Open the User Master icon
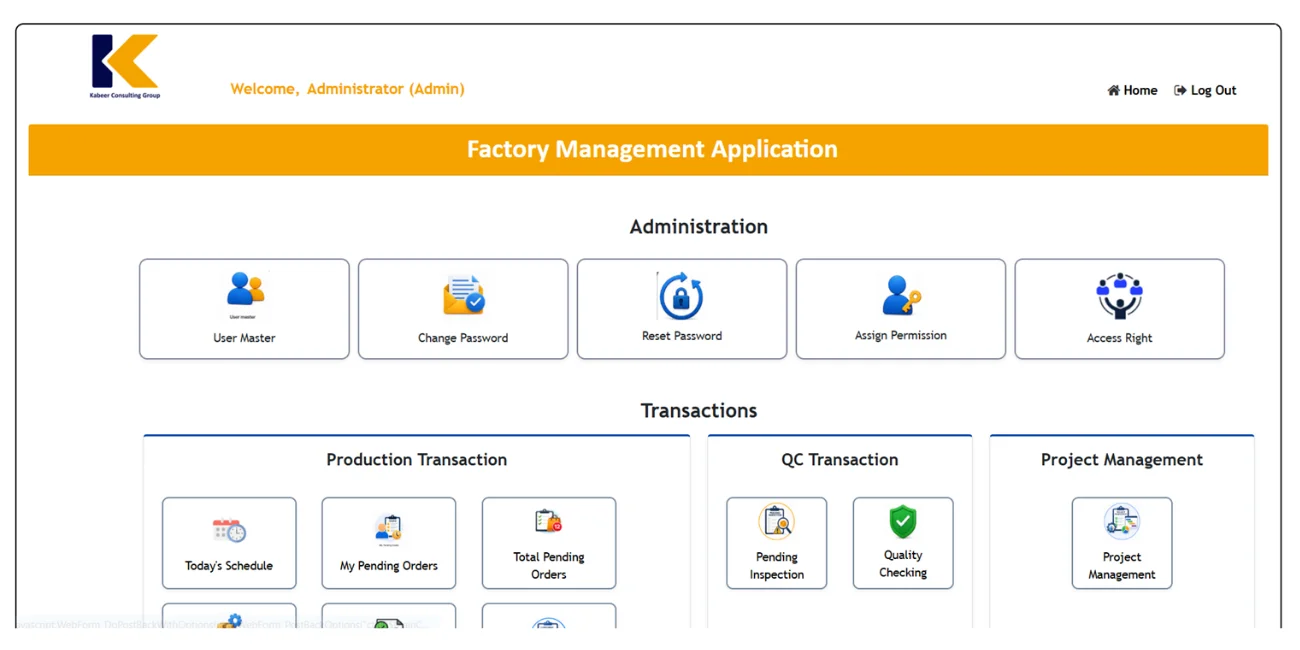The image size is (1300, 650). (x=245, y=291)
